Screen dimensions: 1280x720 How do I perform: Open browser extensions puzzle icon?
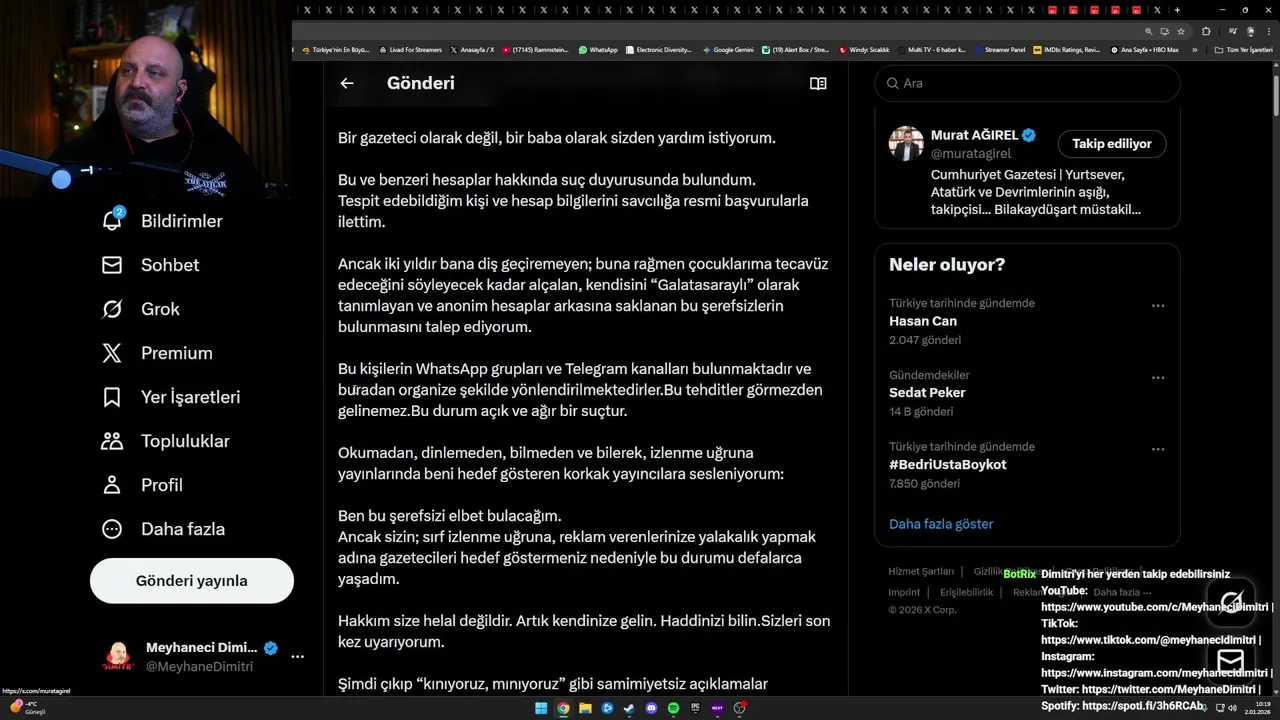(x=1206, y=31)
